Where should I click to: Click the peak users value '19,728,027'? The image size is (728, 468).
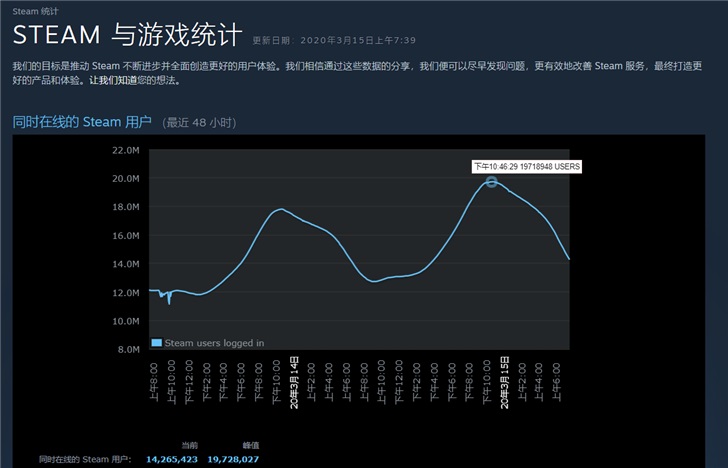coord(233,460)
